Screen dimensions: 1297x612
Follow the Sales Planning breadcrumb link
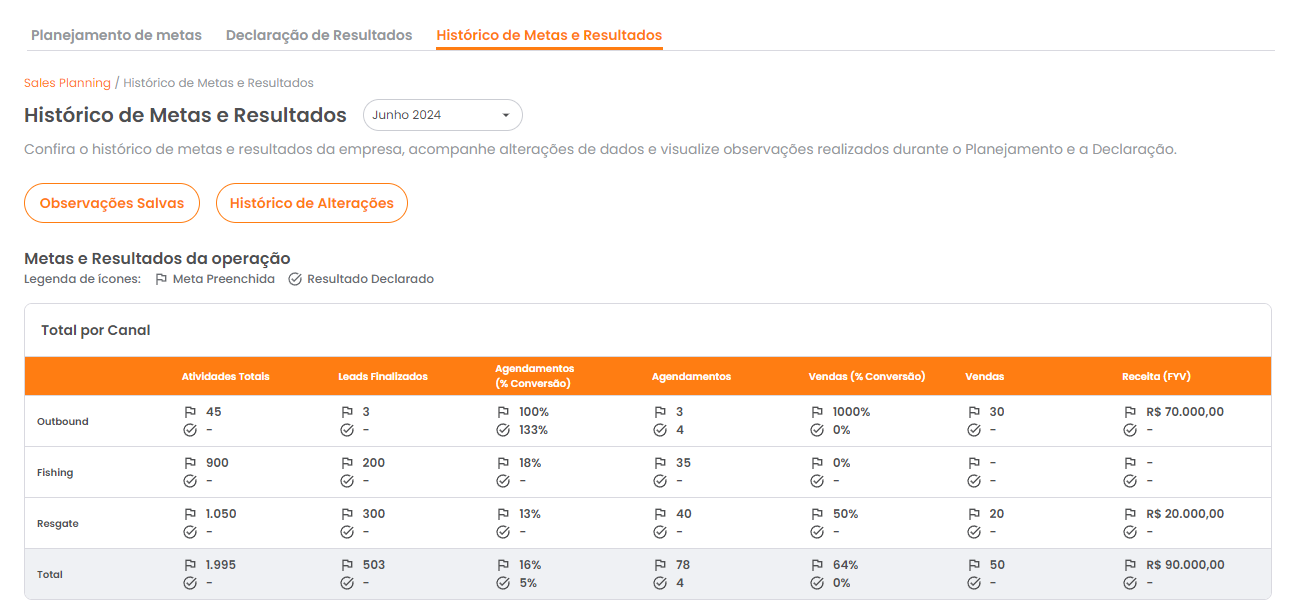tap(67, 83)
